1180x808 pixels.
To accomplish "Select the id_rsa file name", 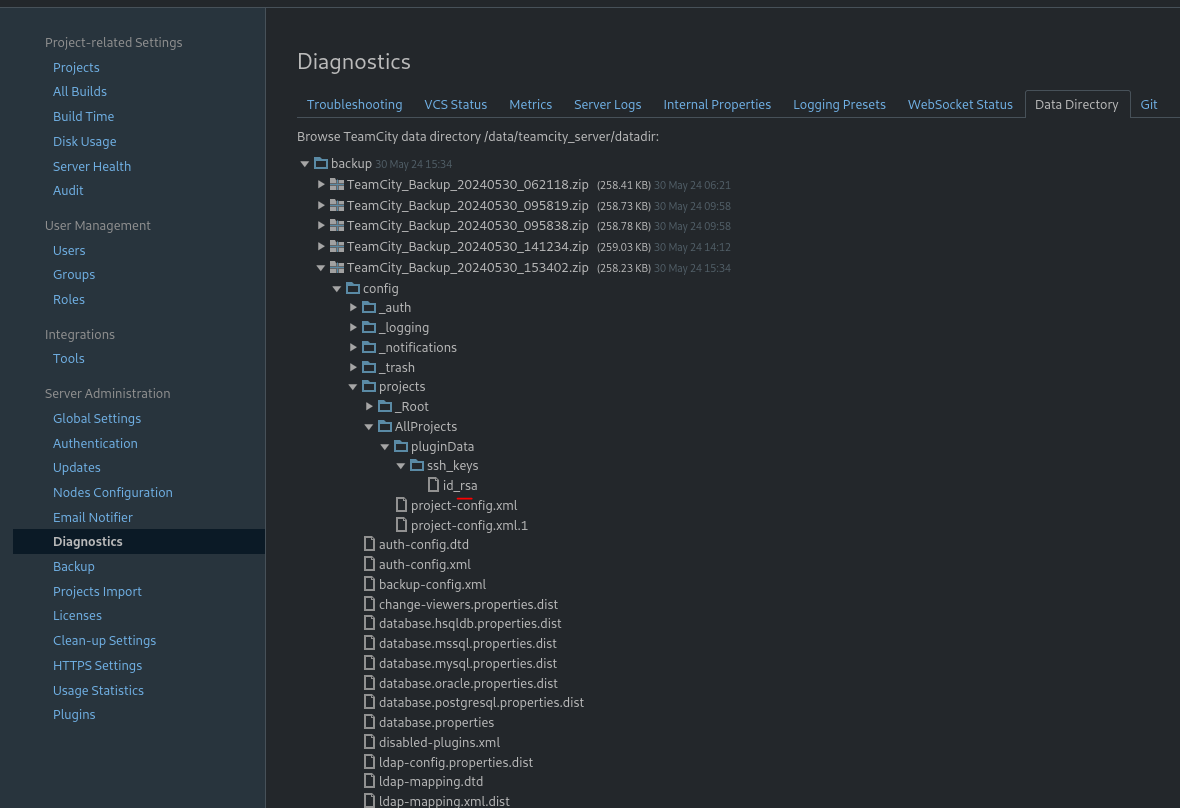I will (x=460, y=485).
